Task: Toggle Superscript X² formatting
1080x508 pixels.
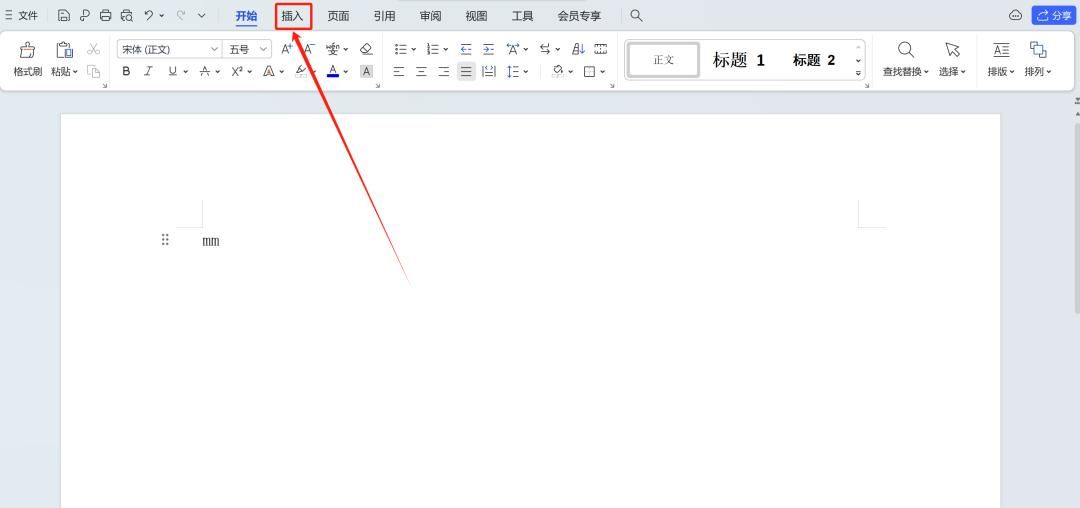Action: pyautogui.click(x=237, y=71)
